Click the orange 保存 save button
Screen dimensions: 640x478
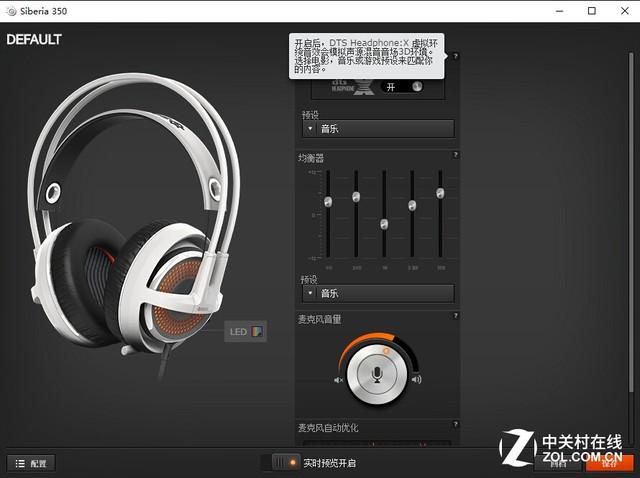tap(609, 463)
